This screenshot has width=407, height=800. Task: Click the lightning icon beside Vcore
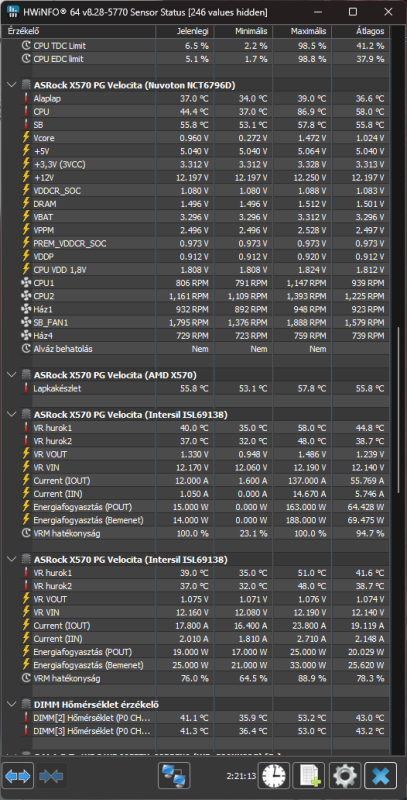pyautogui.click(x=27, y=138)
